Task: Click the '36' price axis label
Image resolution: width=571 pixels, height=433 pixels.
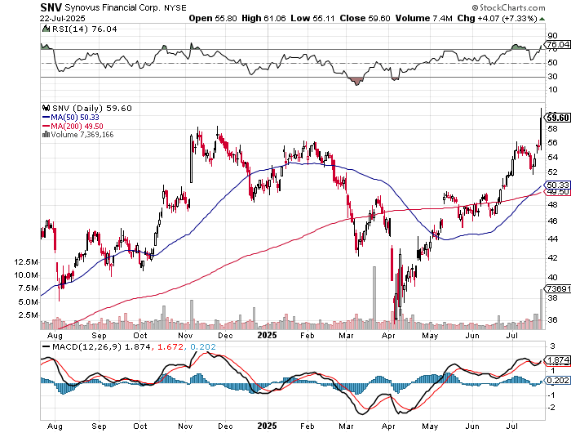Action: point(552,320)
